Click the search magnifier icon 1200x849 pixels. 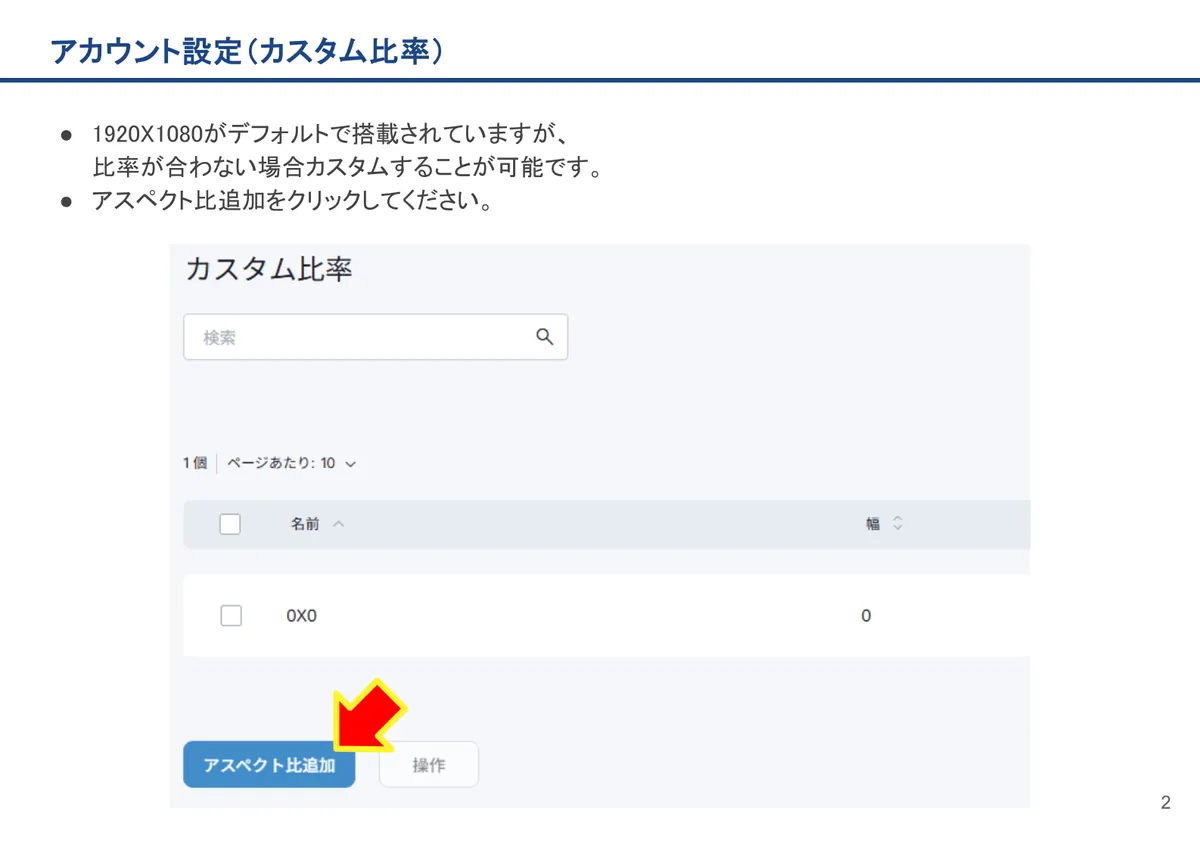(x=545, y=337)
